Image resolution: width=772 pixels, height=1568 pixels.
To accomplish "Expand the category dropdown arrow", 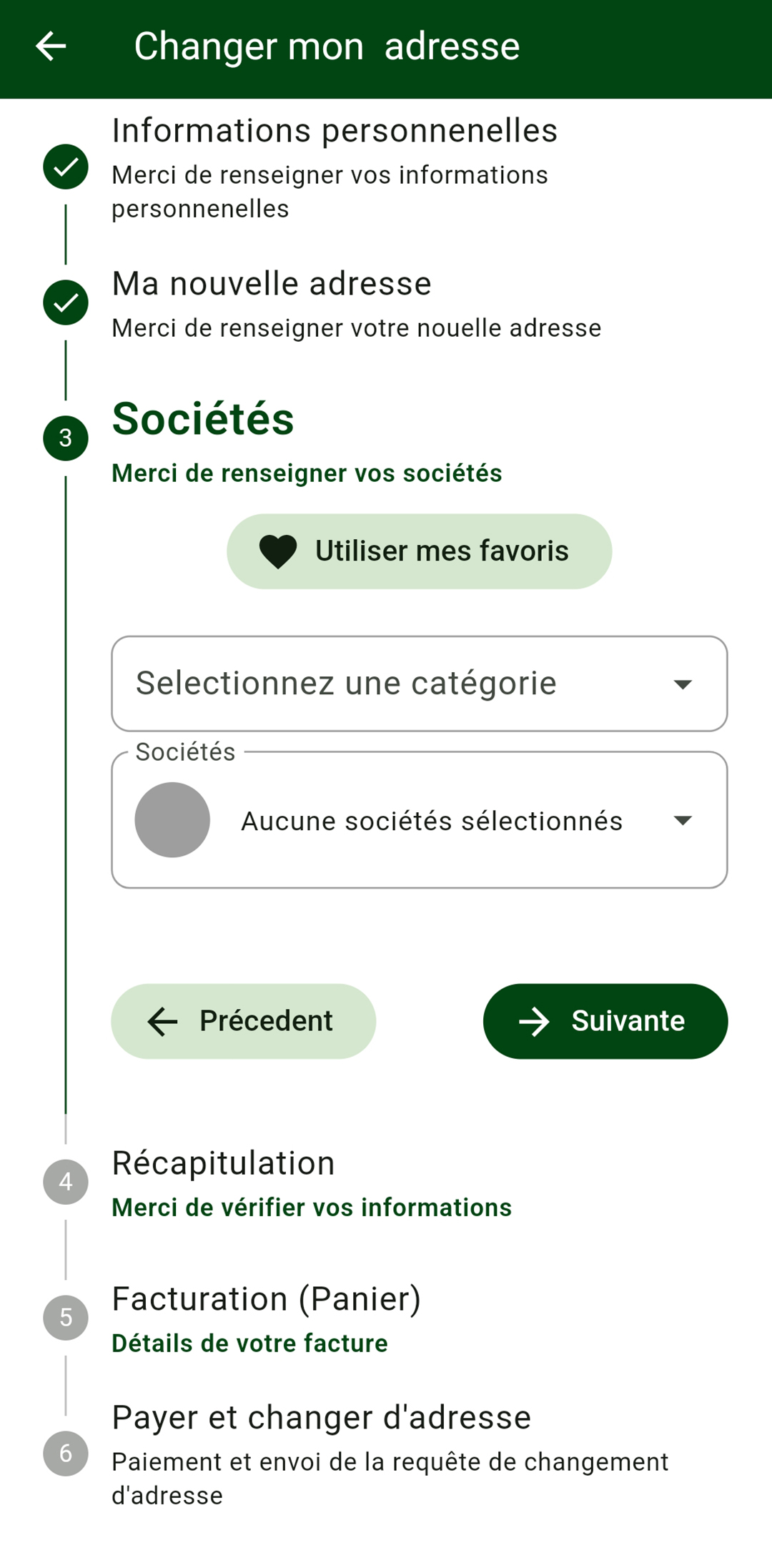I will (683, 684).
